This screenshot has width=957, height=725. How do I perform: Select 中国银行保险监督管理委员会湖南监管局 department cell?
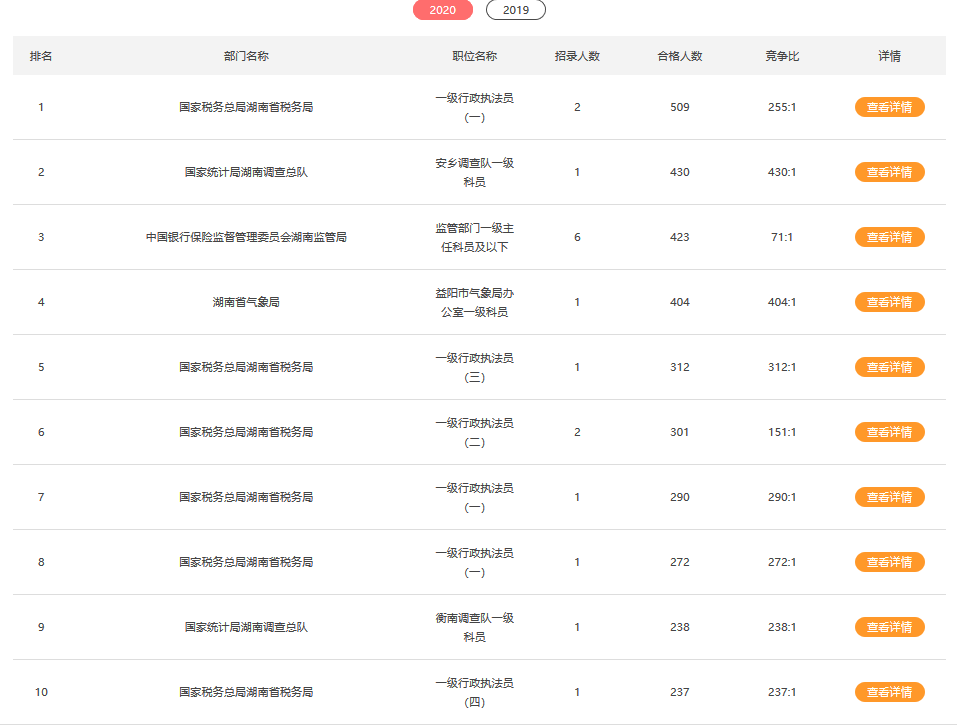(246, 237)
